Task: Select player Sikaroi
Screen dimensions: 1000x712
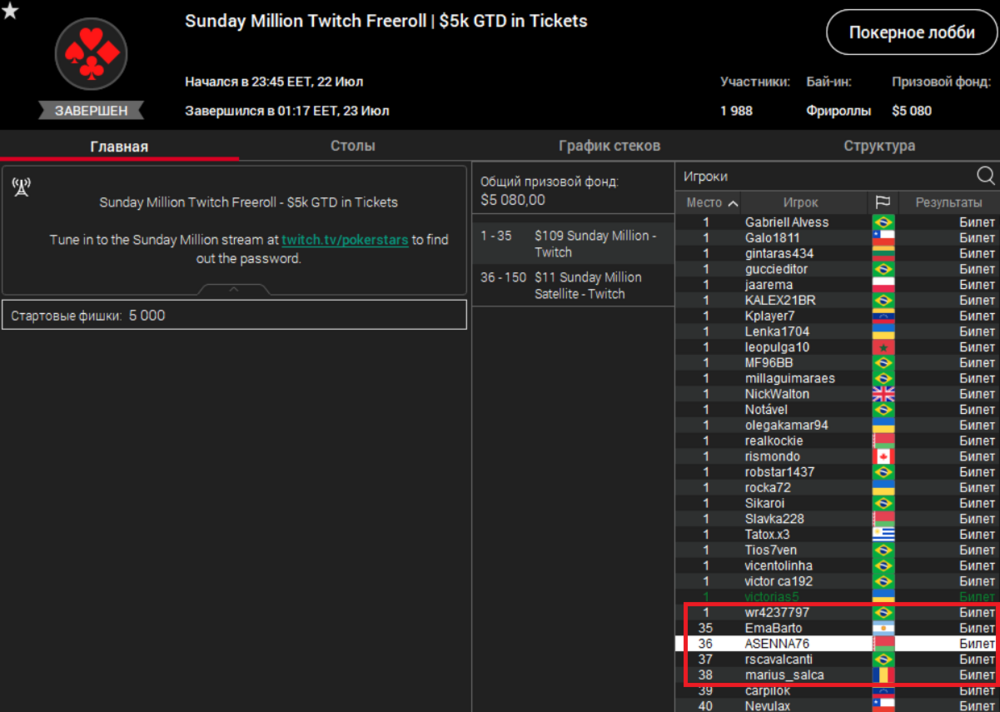Action: (765, 503)
